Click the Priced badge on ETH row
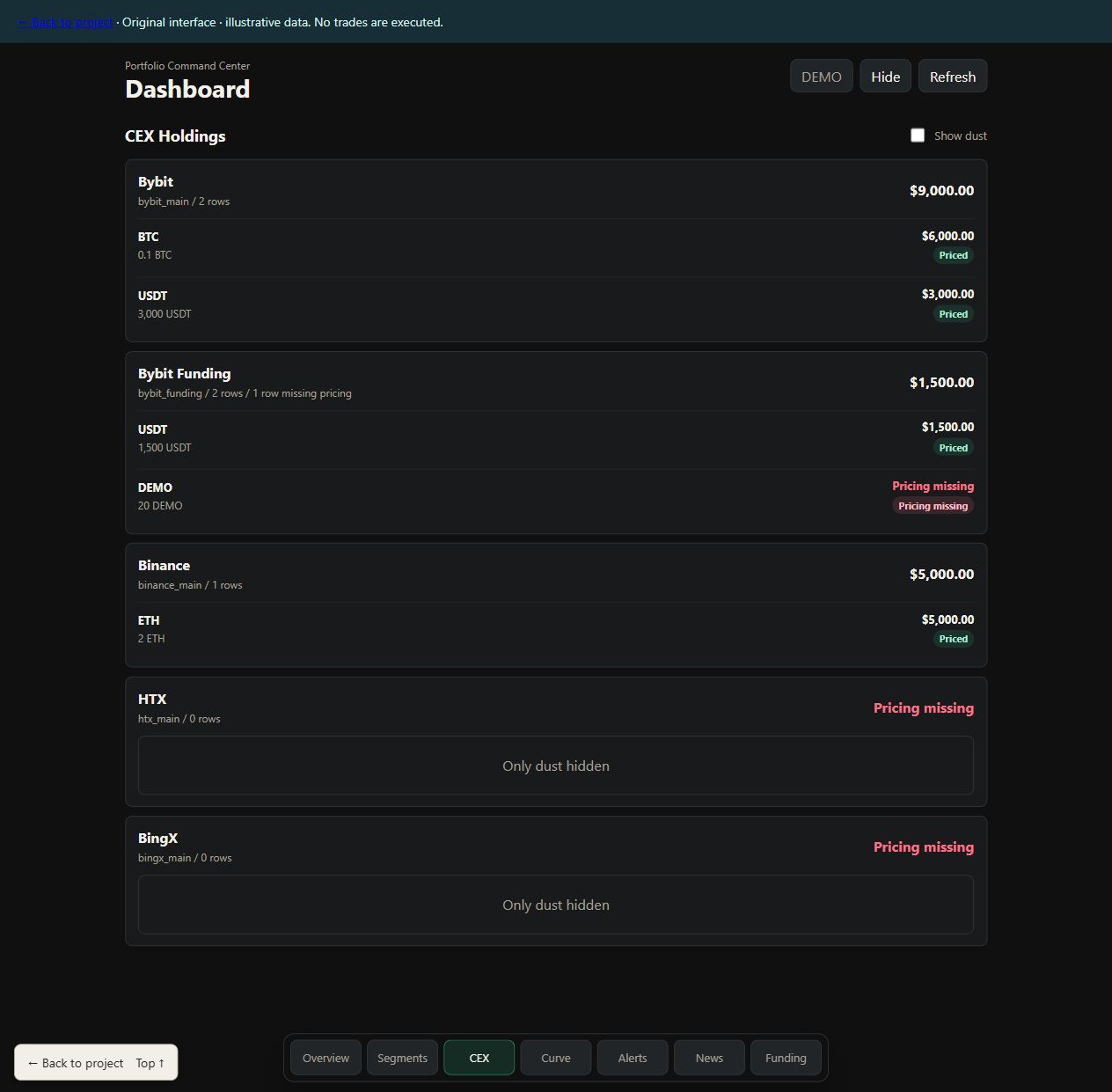 click(x=954, y=639)
